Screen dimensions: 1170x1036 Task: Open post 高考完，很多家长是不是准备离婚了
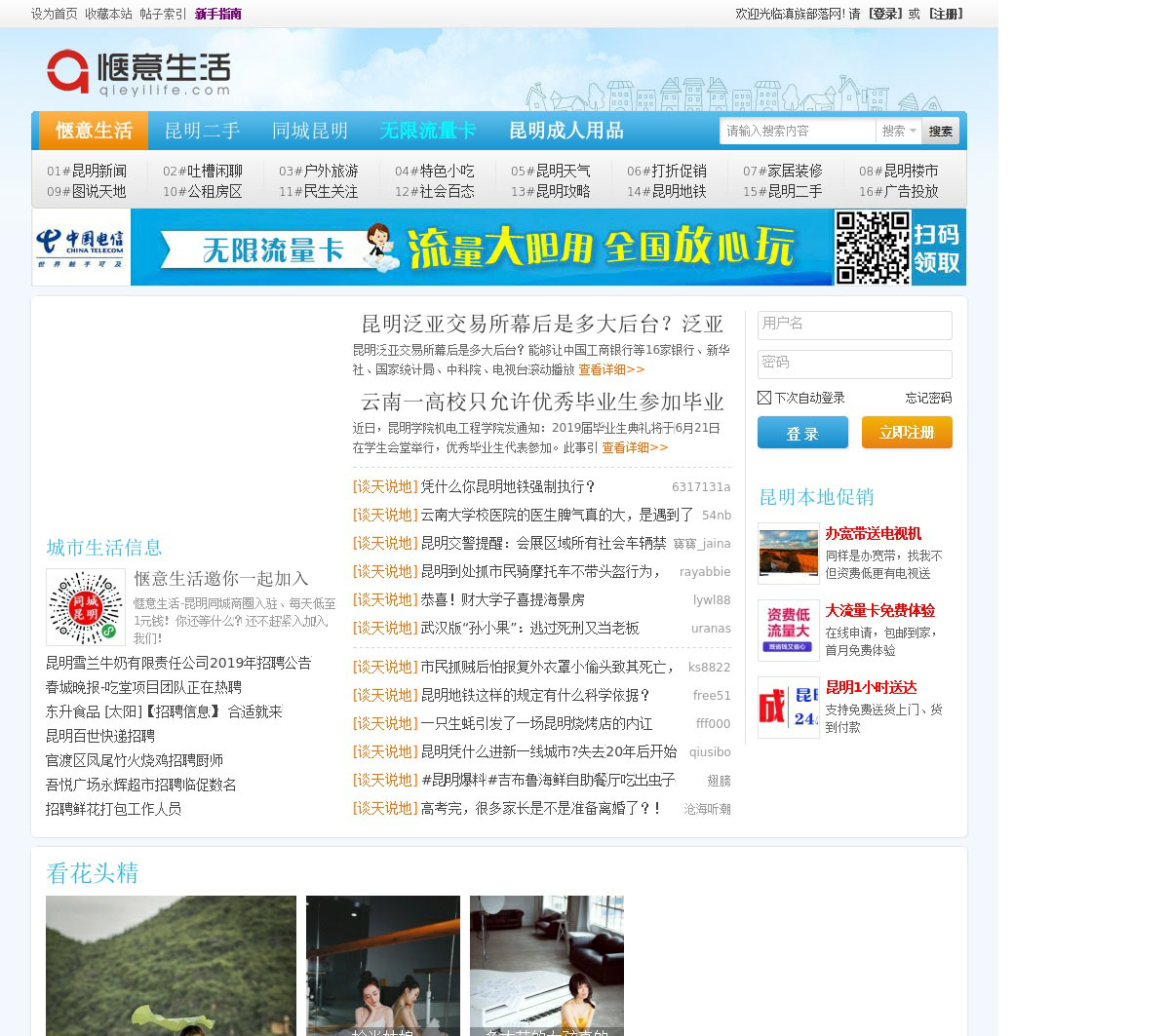(541, 808)
